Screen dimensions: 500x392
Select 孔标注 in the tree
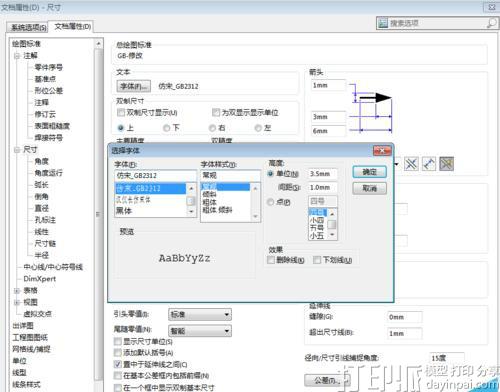[x=45, y=220]
